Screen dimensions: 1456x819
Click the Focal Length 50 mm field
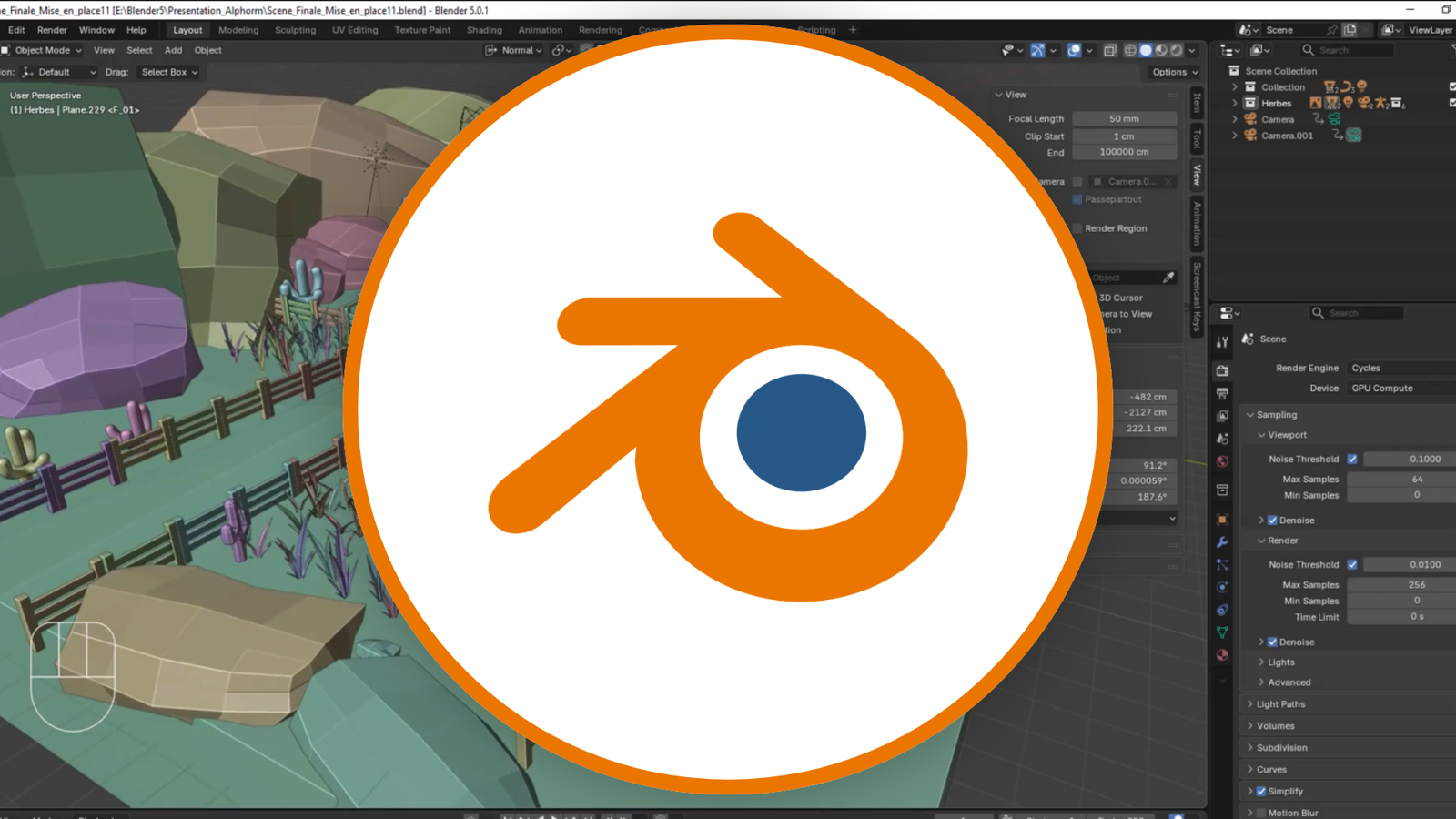click(1124, 118)
